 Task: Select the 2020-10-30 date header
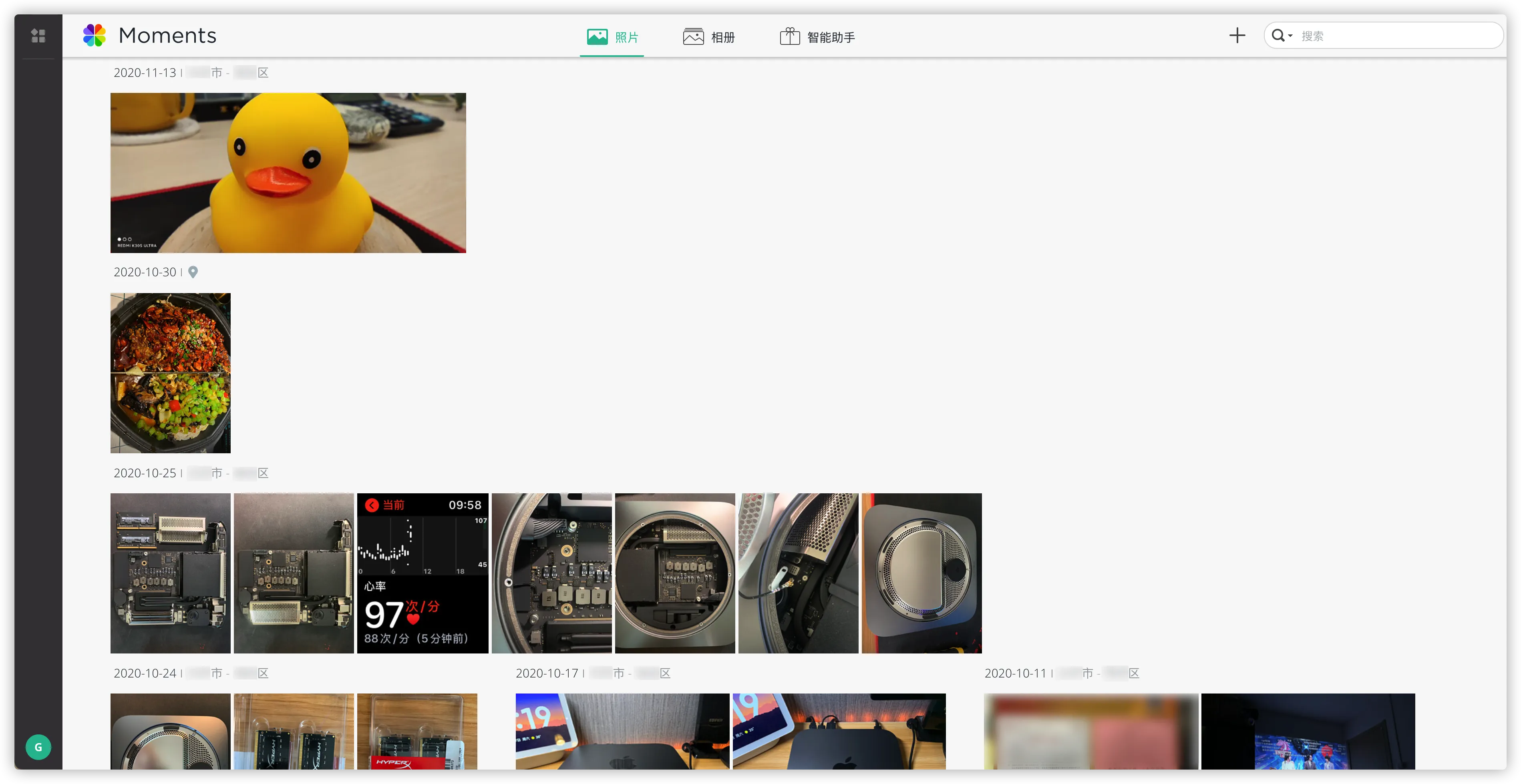pos(145,272)
